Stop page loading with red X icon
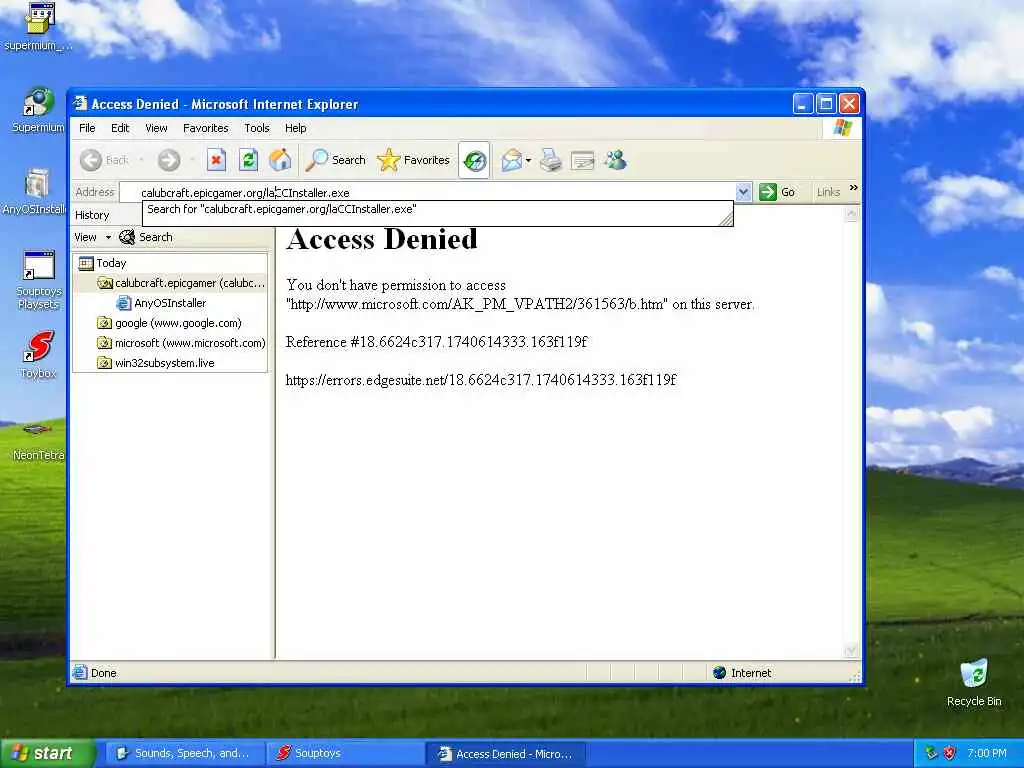This screenshot has width=1024, height=768. pyautogui.click(x=216, y=160)
